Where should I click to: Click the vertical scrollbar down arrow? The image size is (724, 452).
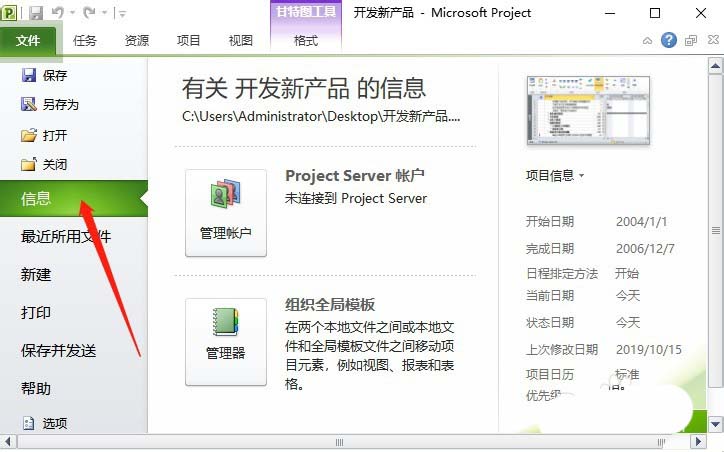(x=715, y=424)
